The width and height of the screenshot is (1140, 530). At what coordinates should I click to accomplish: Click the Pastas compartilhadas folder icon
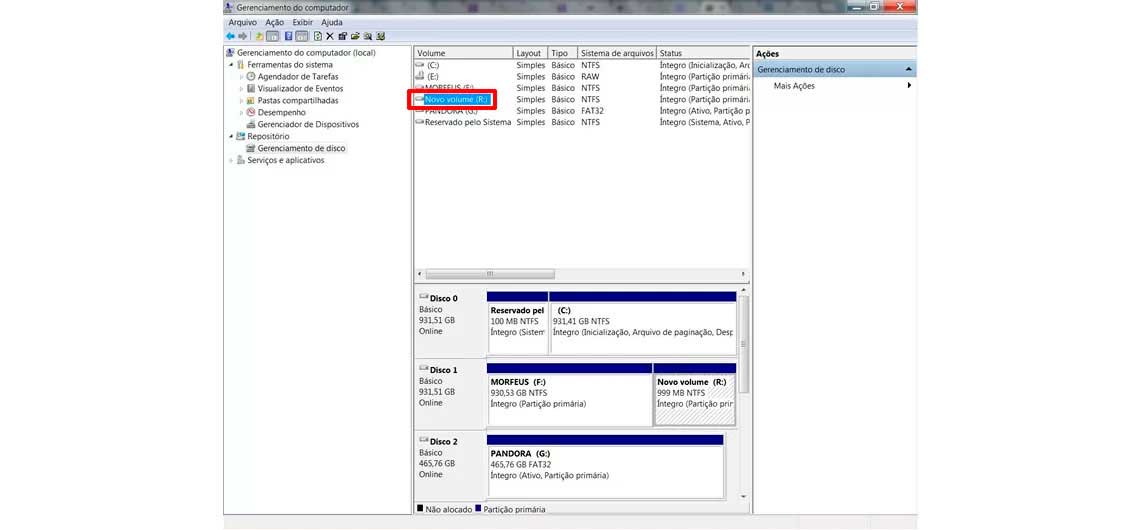[x=251, y=100]
